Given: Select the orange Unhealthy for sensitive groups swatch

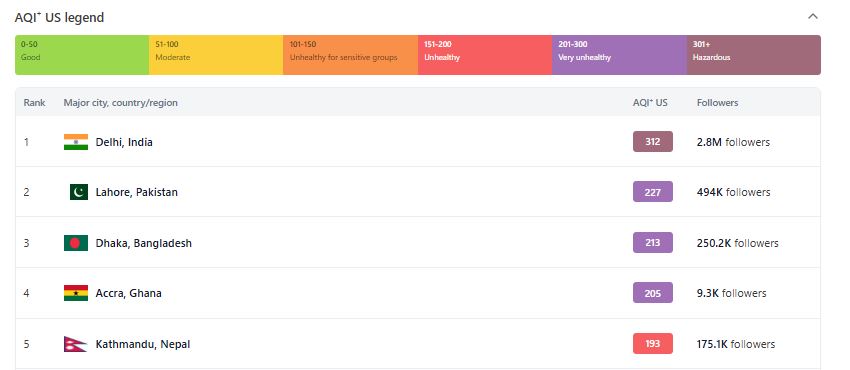Looking at the screenshot, I should click(350, 55).
